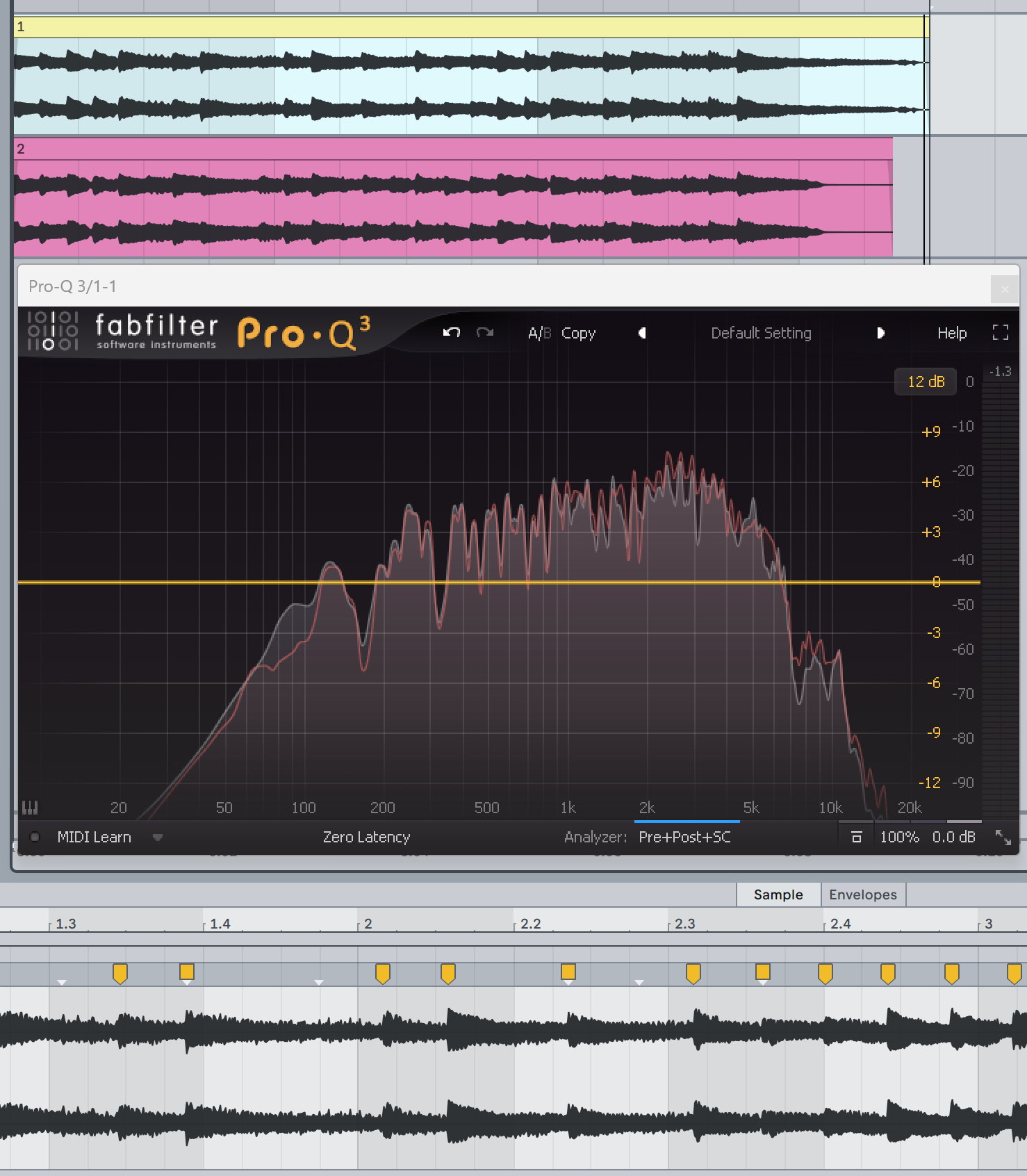Select the warp marker nearest bar 2
Viewport: 1027px width, 1176px height.
point(382,974)
